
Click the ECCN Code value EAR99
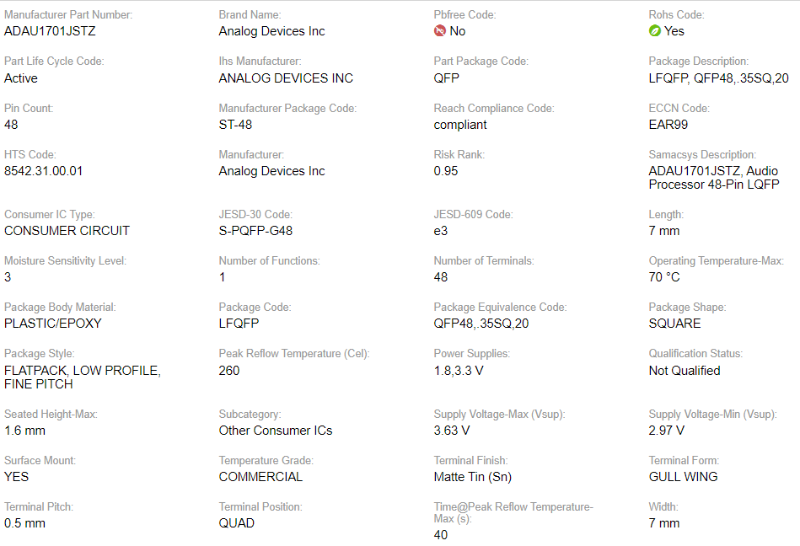(x=668, y=125)
